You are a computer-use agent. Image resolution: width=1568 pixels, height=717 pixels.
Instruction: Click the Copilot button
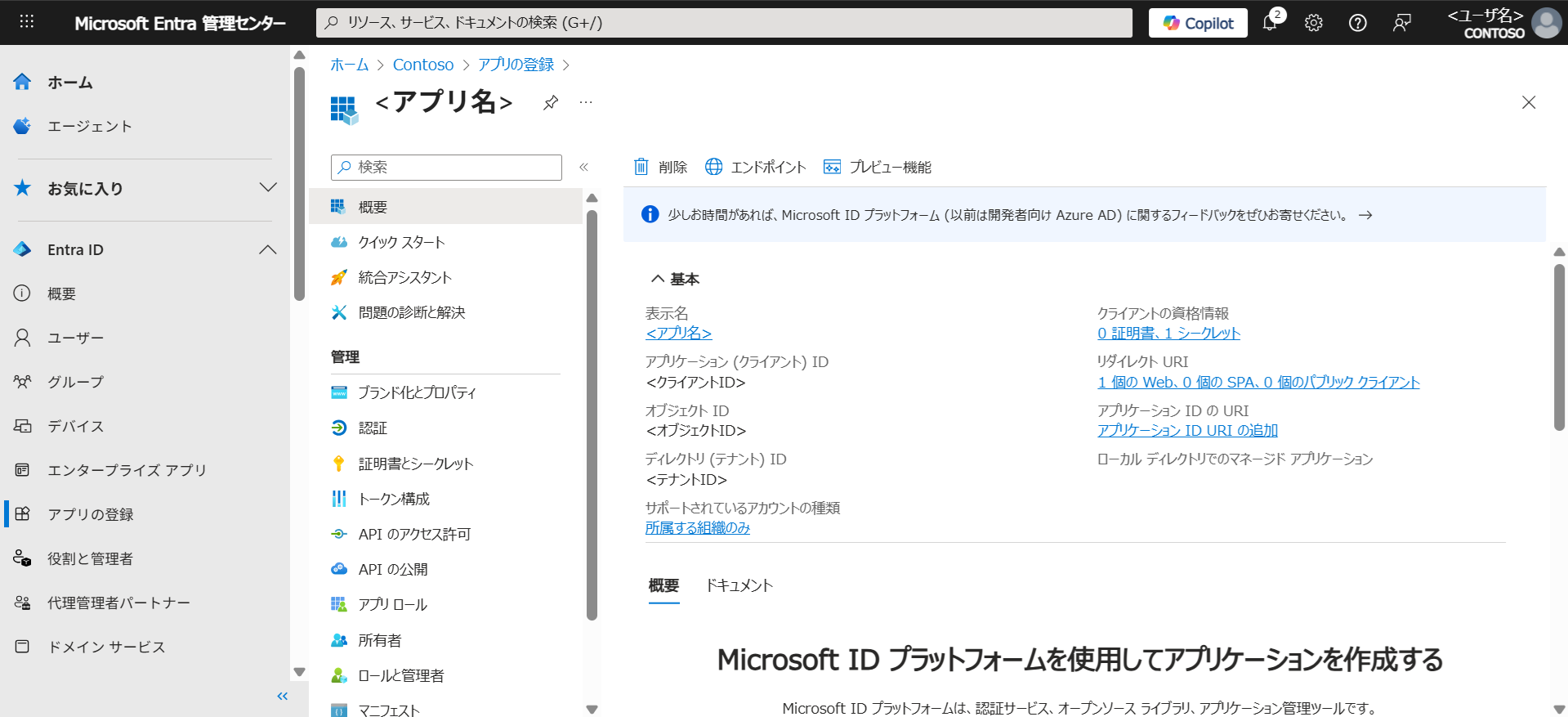pos(1198,23)
